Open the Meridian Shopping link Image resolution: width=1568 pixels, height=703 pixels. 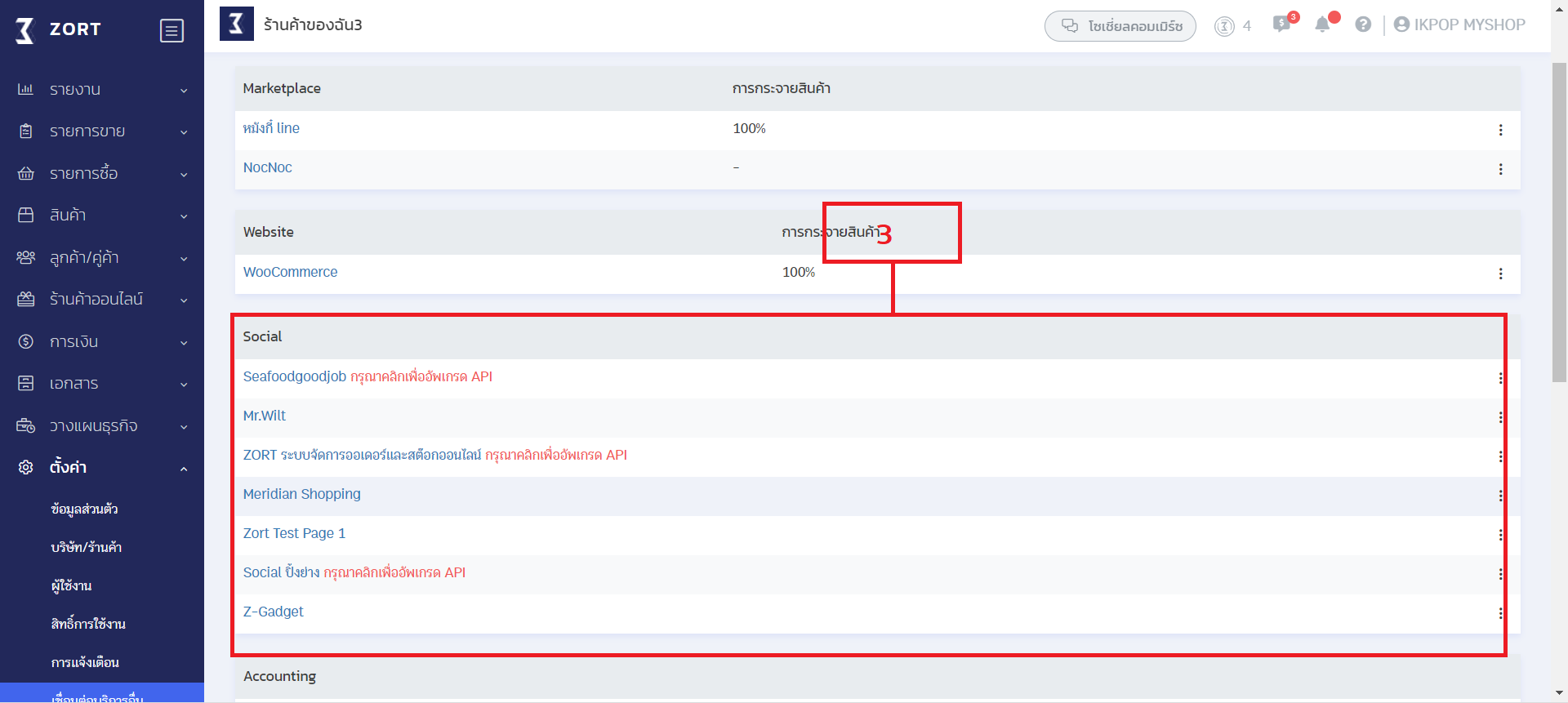301,494
